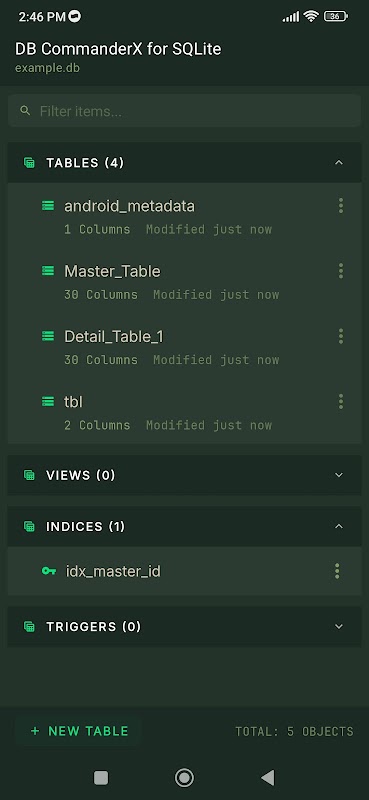Open the three-dot menu for tbl
Image resolution: width=369 pixels, height=800 pixels.
(x=340, y=402)
